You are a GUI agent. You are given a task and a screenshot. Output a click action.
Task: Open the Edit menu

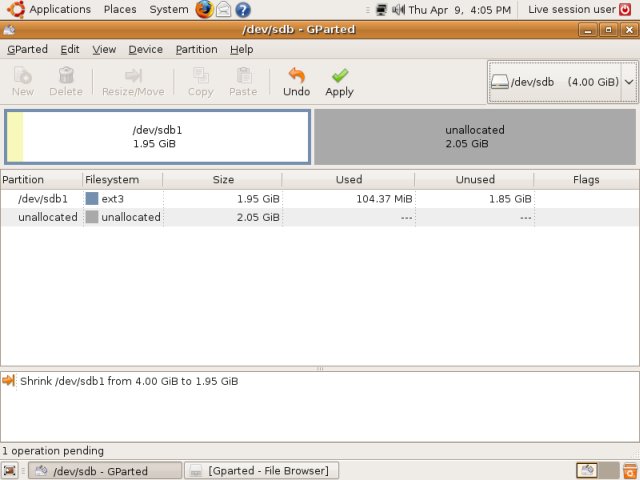coord(70,49)
